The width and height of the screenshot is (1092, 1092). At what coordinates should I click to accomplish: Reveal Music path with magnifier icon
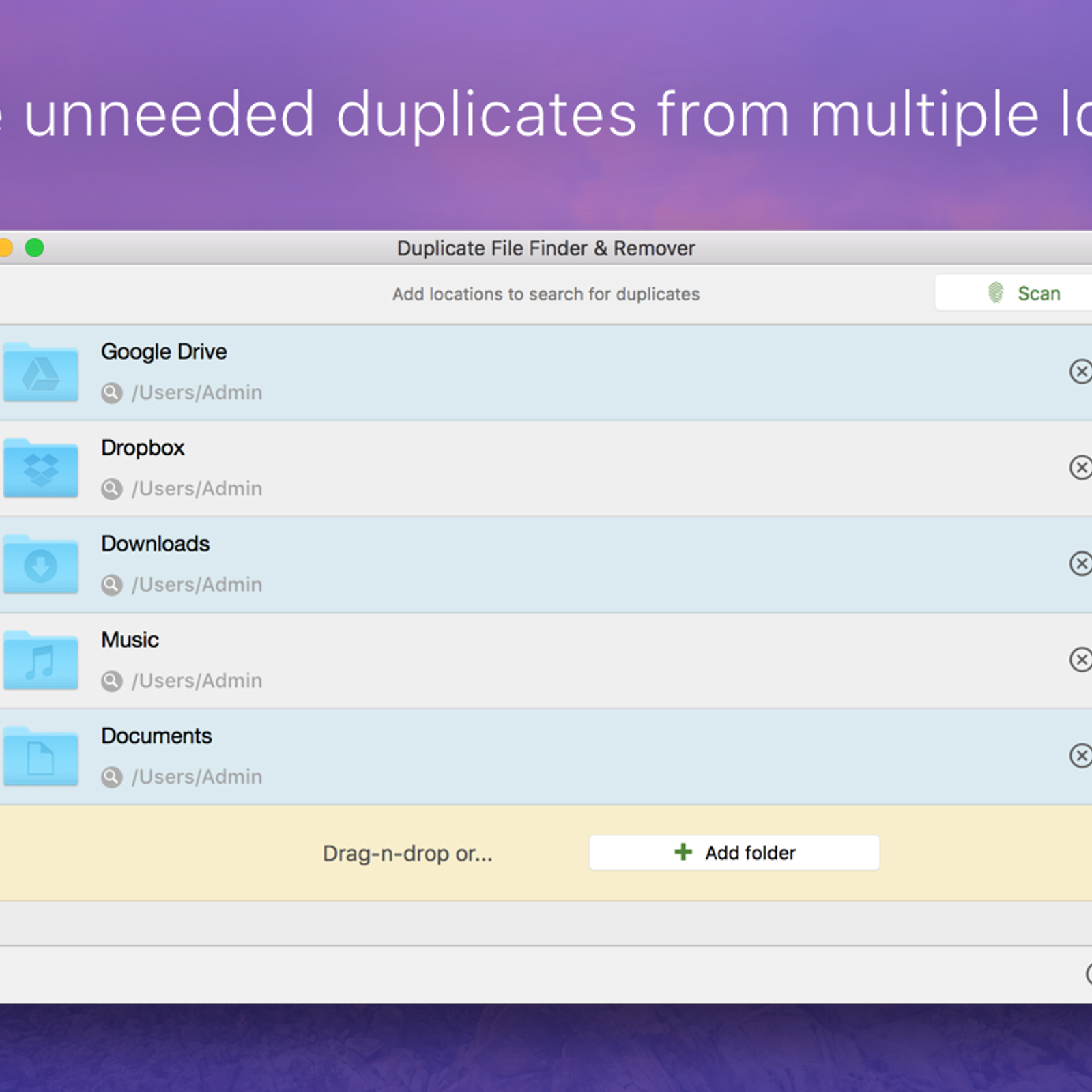112,681
